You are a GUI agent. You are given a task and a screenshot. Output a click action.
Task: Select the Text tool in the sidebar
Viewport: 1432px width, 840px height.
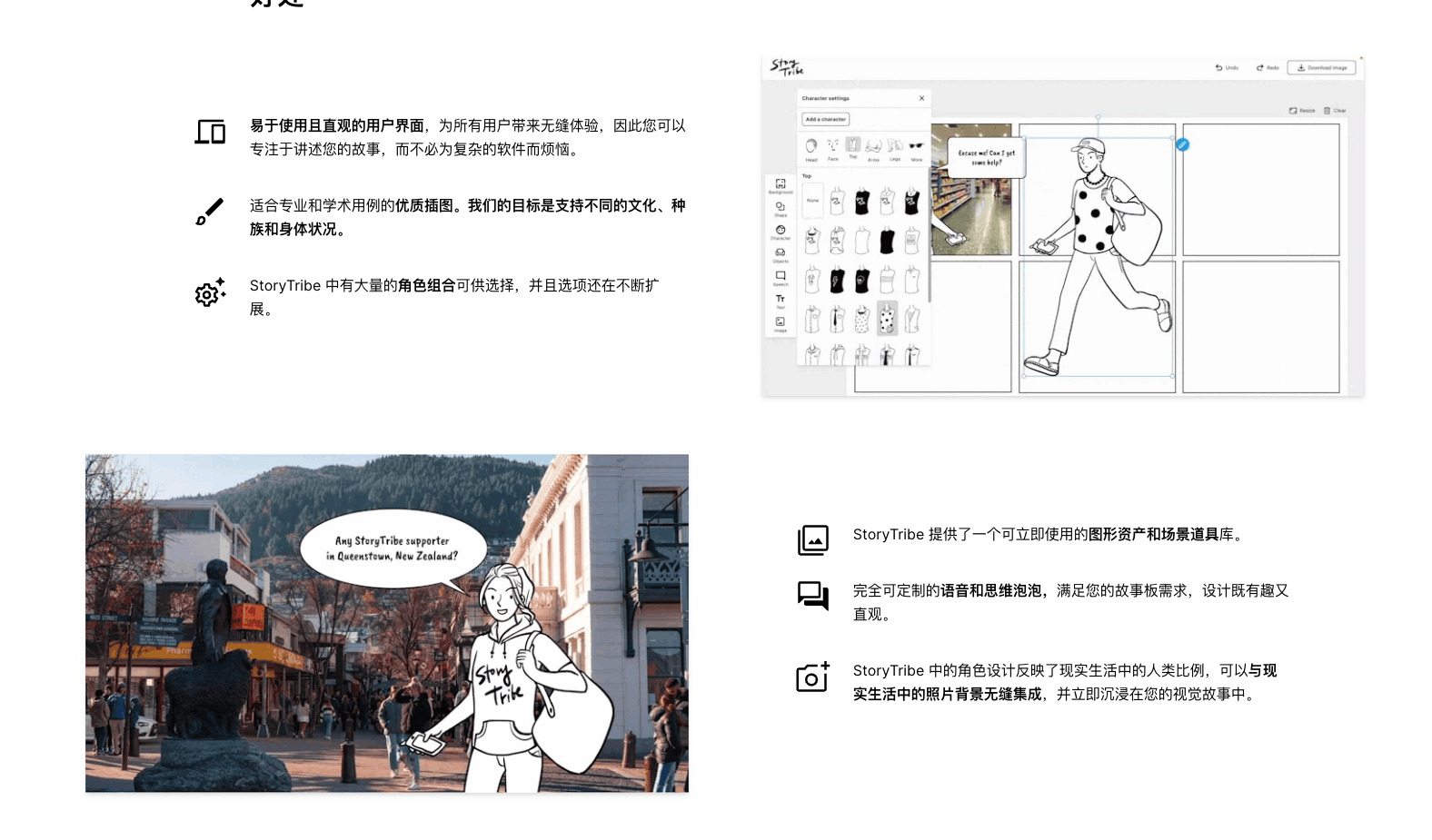[x=781, y=301]
